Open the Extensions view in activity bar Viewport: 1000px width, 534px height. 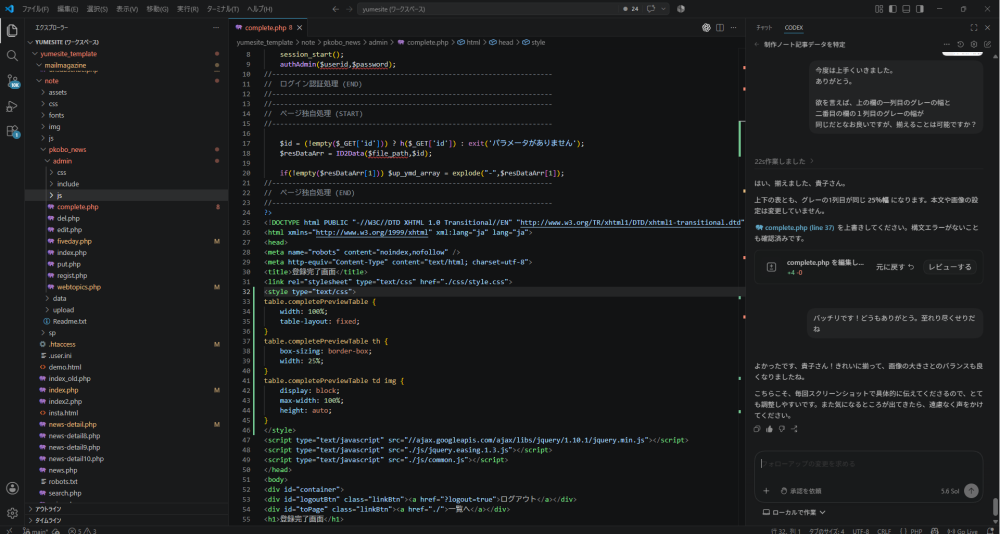[x=12, y=131]
